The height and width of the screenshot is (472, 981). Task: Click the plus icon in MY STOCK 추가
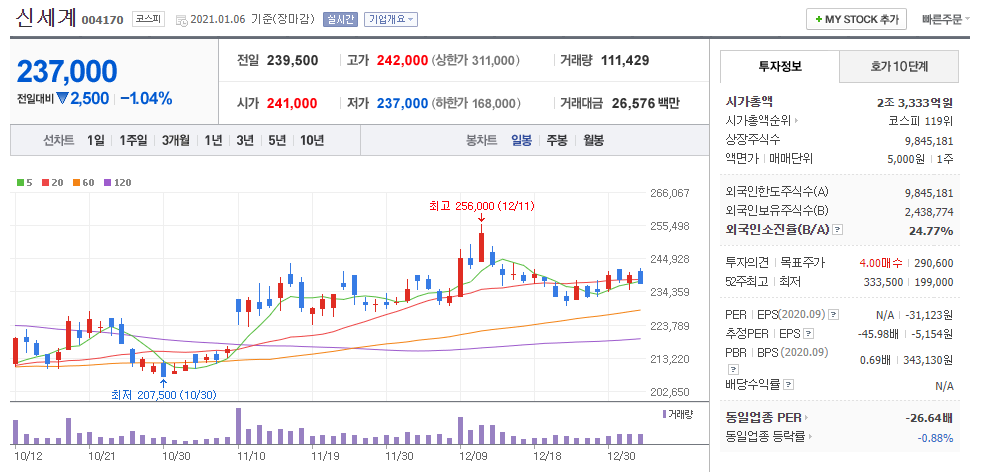[818, 19]
